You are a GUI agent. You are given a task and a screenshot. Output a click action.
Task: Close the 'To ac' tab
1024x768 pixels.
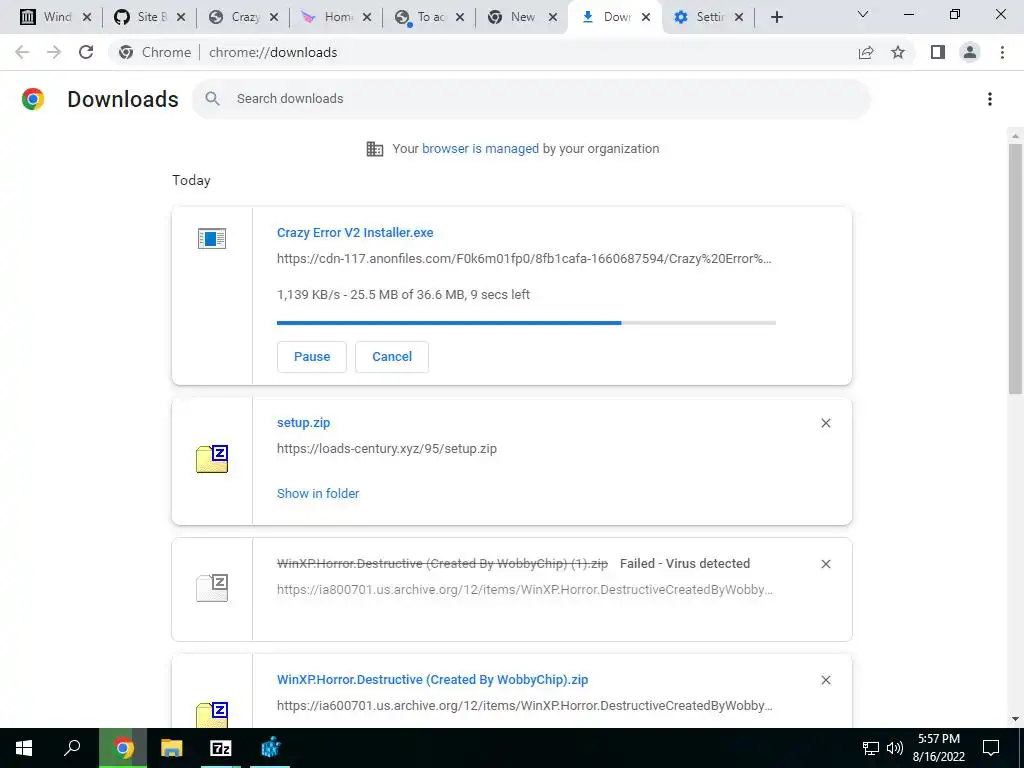coord(460,18)
